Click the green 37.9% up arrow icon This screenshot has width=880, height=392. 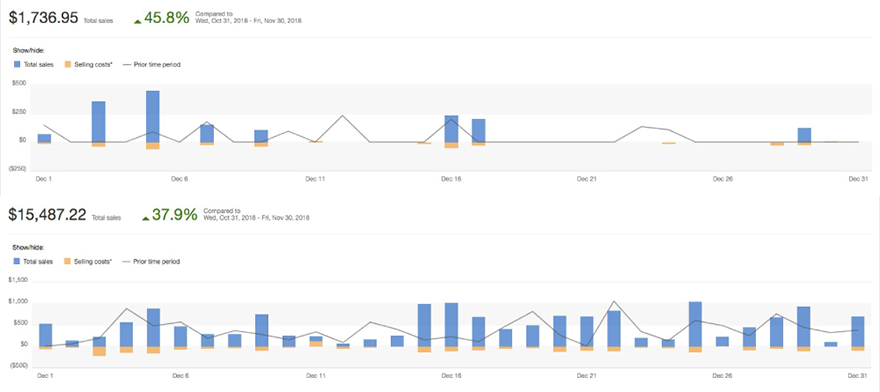145,218
